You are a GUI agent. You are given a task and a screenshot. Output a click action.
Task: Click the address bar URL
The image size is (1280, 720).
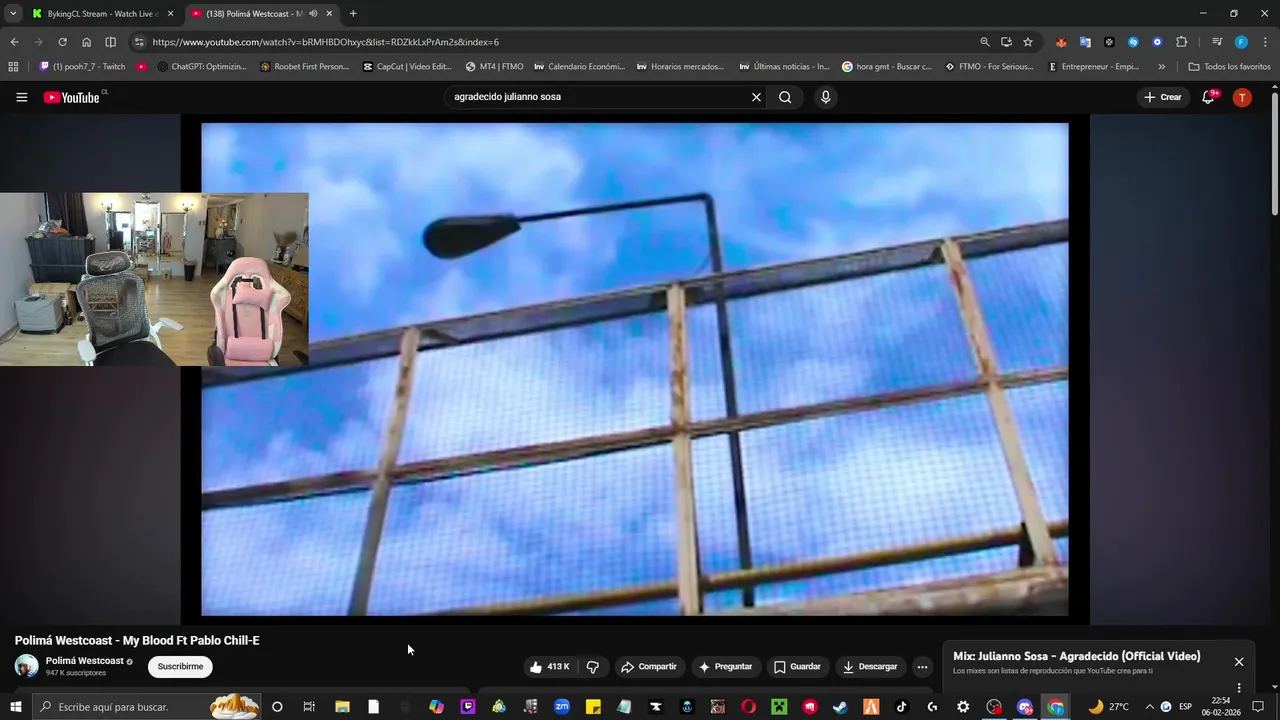point(326,42)
